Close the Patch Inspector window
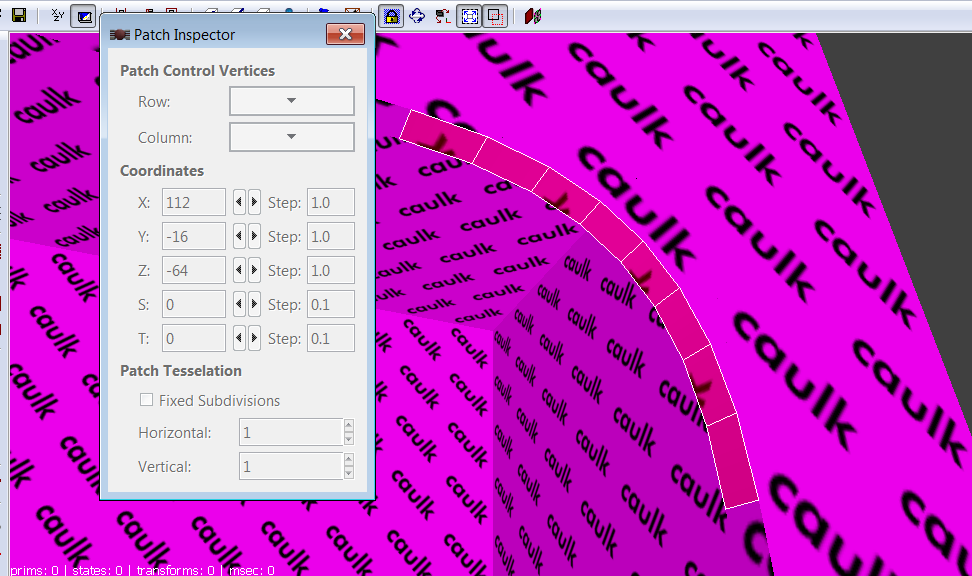 pyautogui.click(x=345, y=35)
